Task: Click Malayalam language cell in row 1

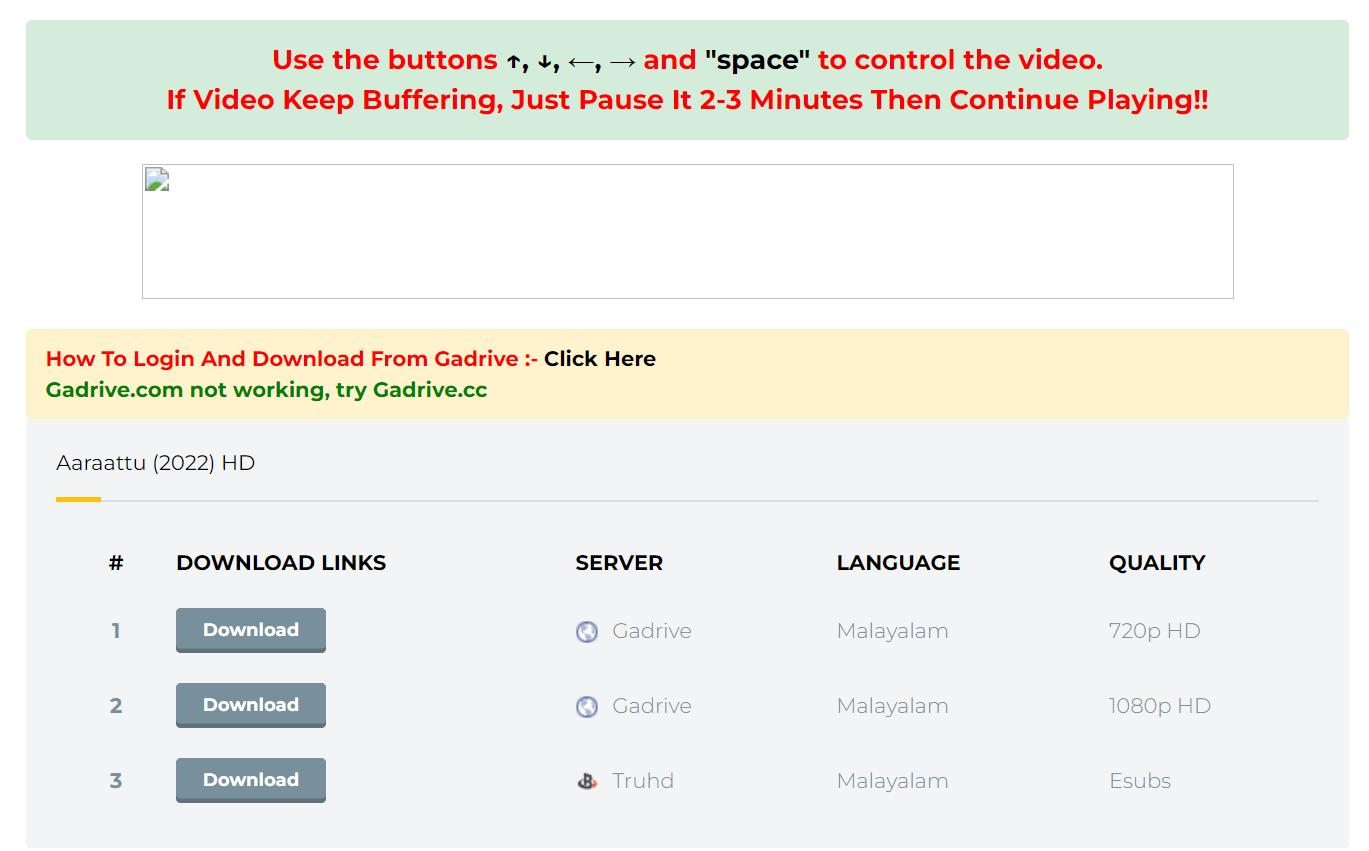Action: 892,631
